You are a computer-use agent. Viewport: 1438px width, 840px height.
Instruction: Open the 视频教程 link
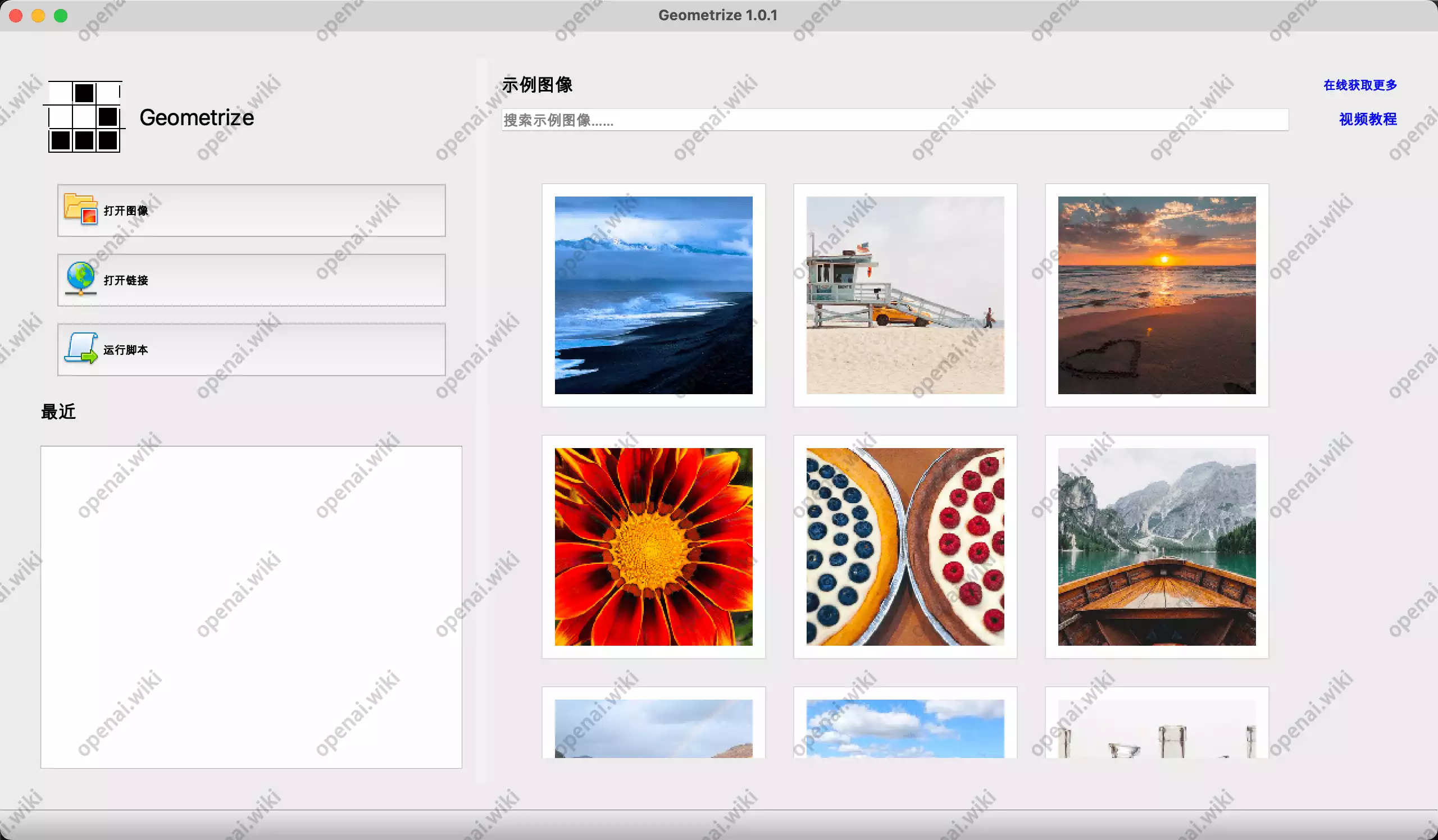[1367, 118]
